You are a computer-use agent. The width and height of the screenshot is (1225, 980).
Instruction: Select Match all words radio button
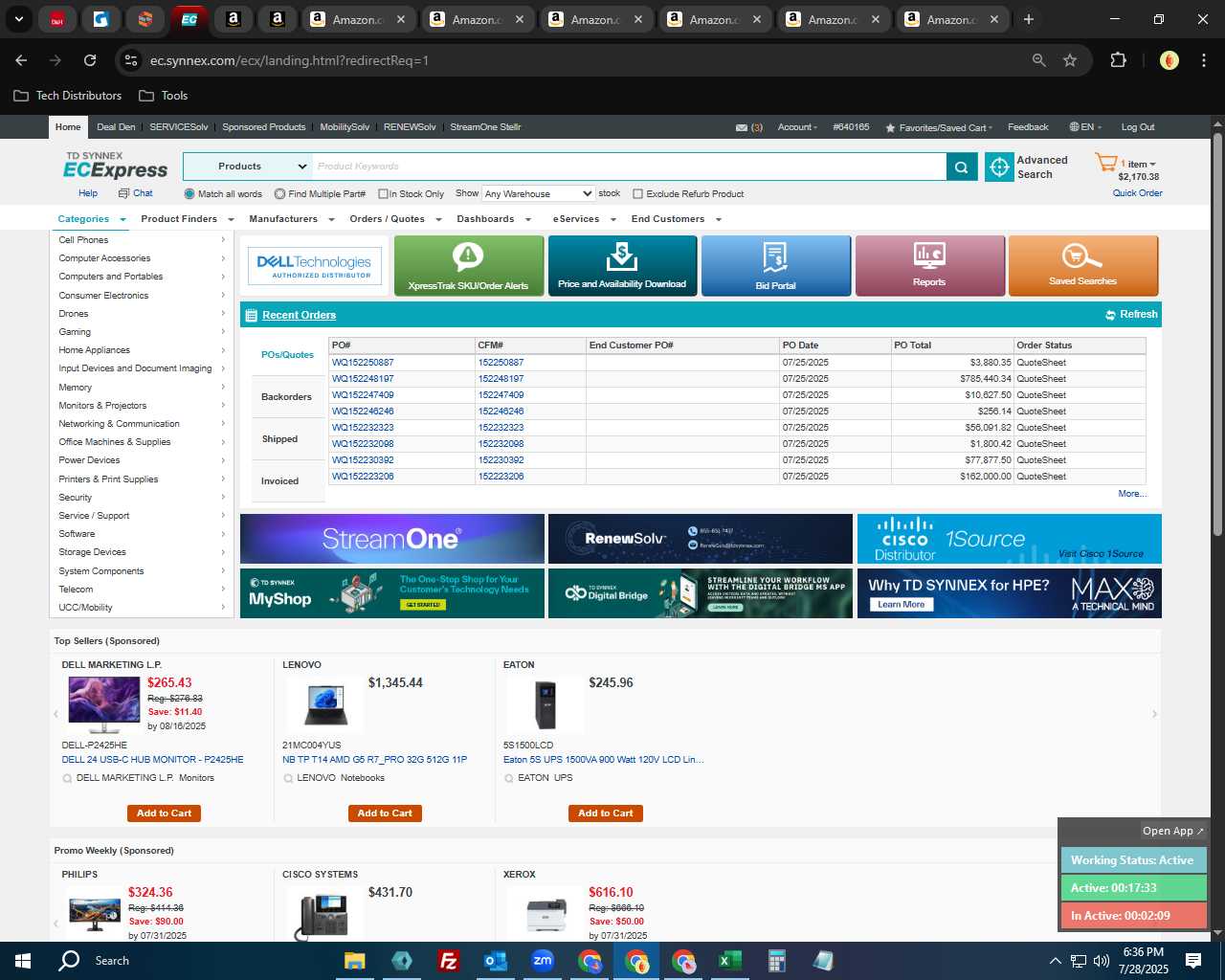tap(189, 194)
